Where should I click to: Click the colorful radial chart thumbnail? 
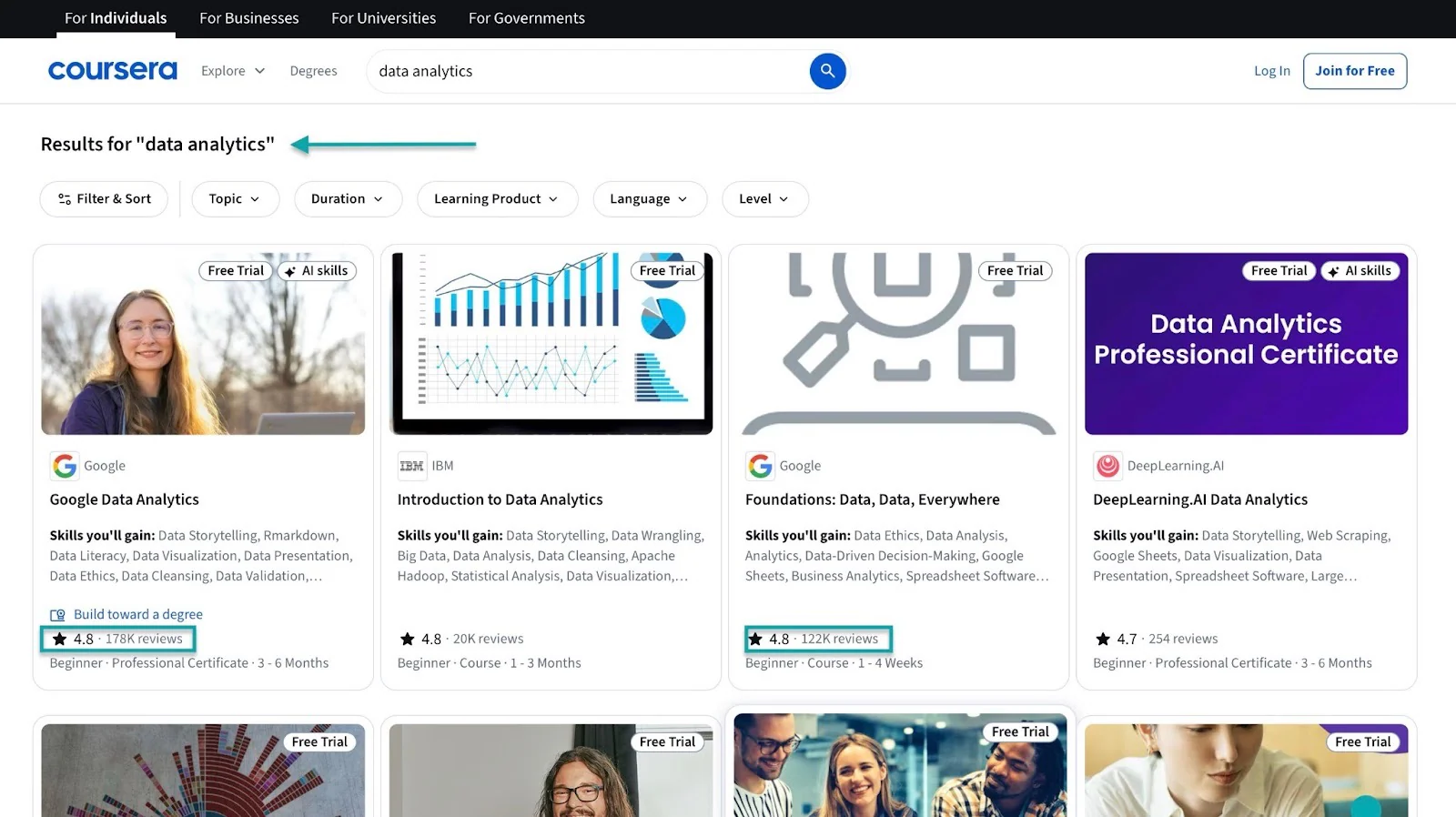point(203,771)
